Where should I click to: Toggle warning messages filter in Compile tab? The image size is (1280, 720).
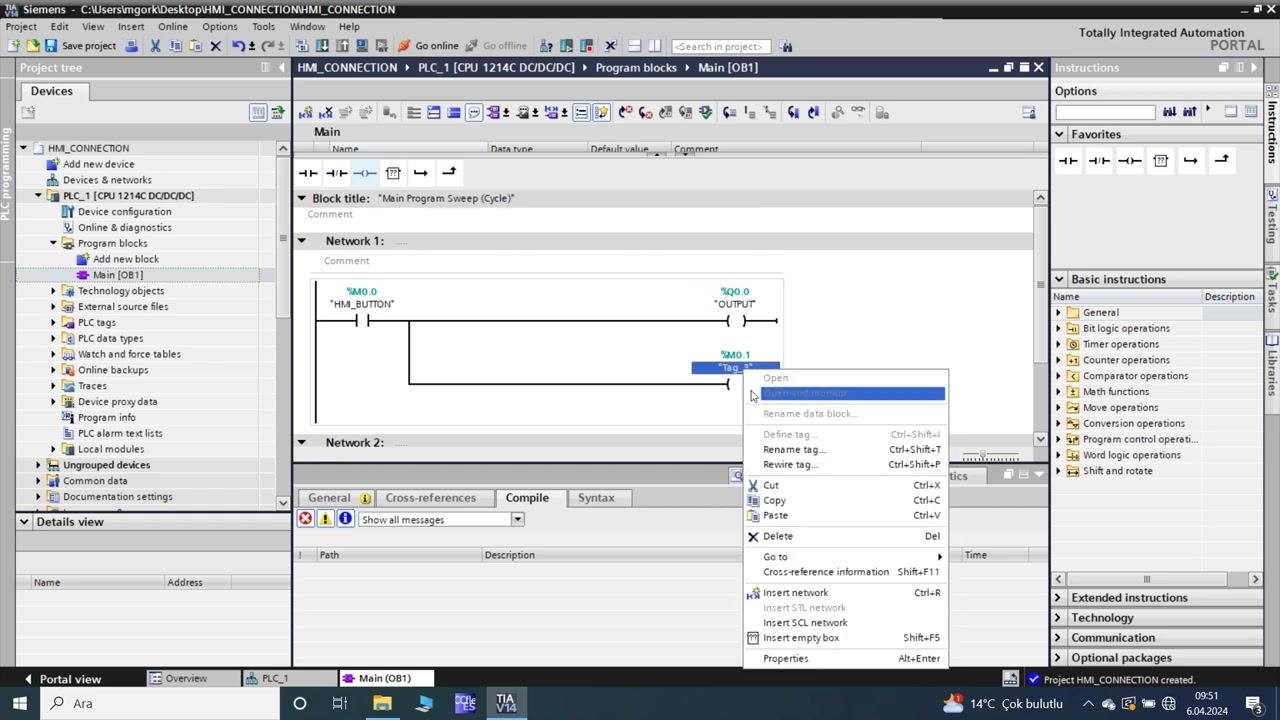click(x=325, y=519)
